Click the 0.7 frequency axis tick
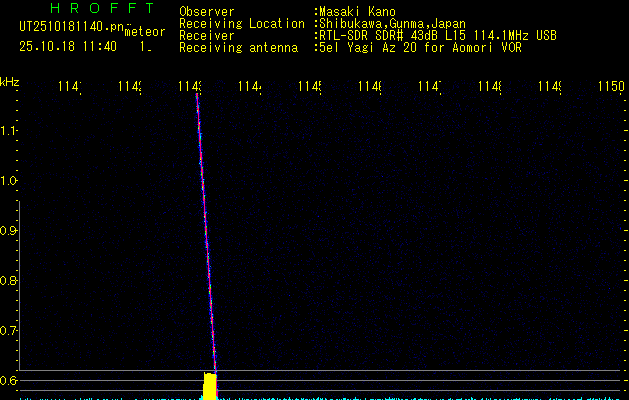The height and width of the screenshot is (400, 629). click(x=9, y=330)
